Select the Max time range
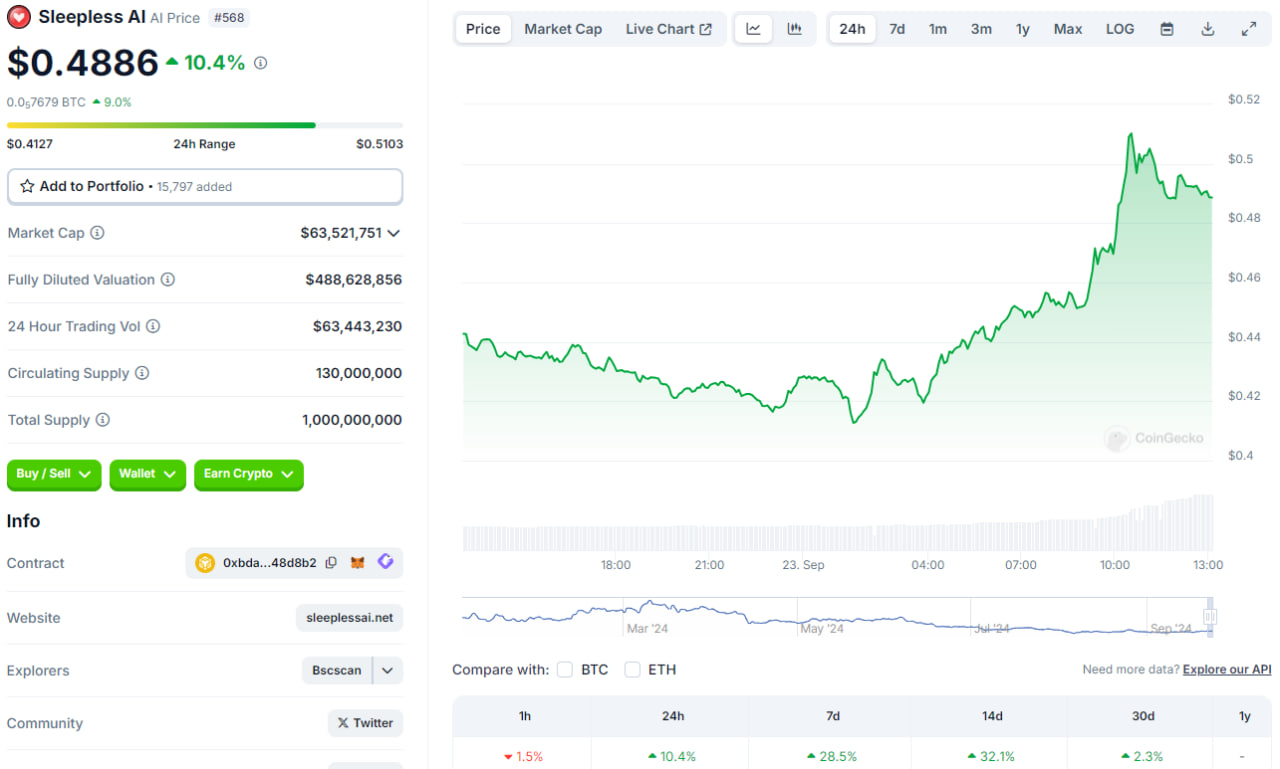The width and height of the screenshot is (1280, 769). (1068, 29)
